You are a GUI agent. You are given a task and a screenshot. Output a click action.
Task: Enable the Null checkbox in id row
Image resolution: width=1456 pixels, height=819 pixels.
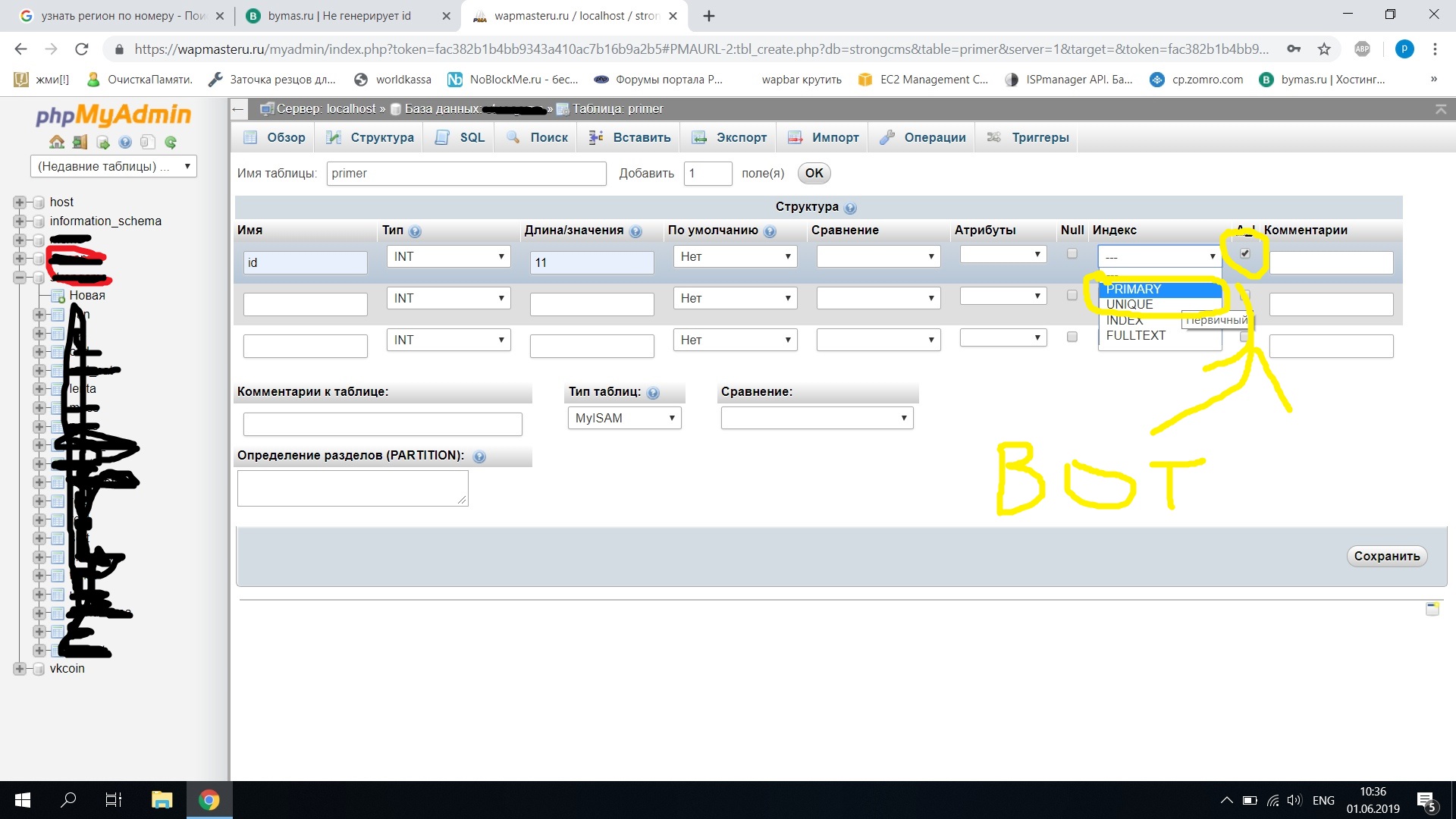pos(1072,253)
